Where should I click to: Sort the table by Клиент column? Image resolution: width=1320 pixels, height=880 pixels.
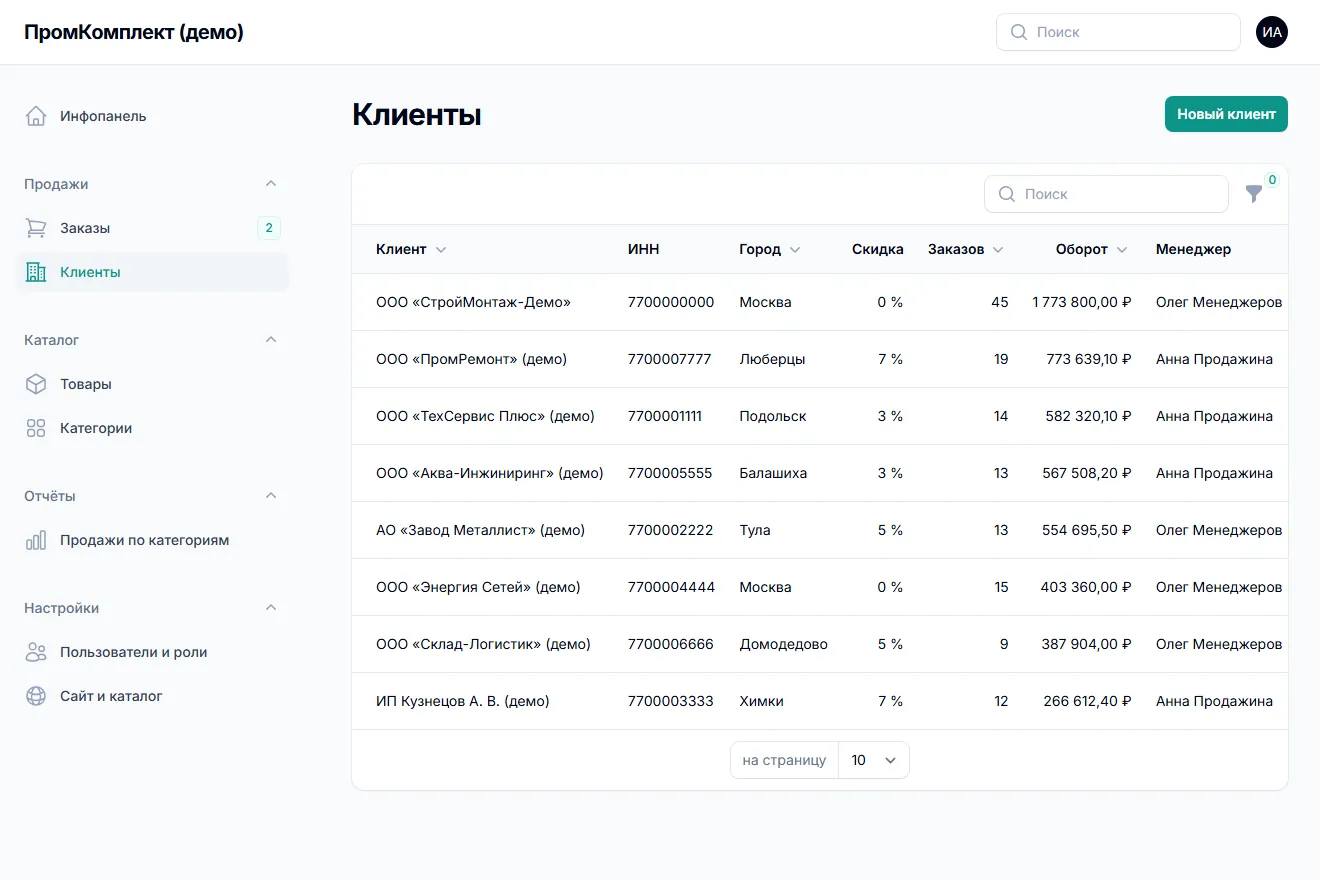(411, 249)
